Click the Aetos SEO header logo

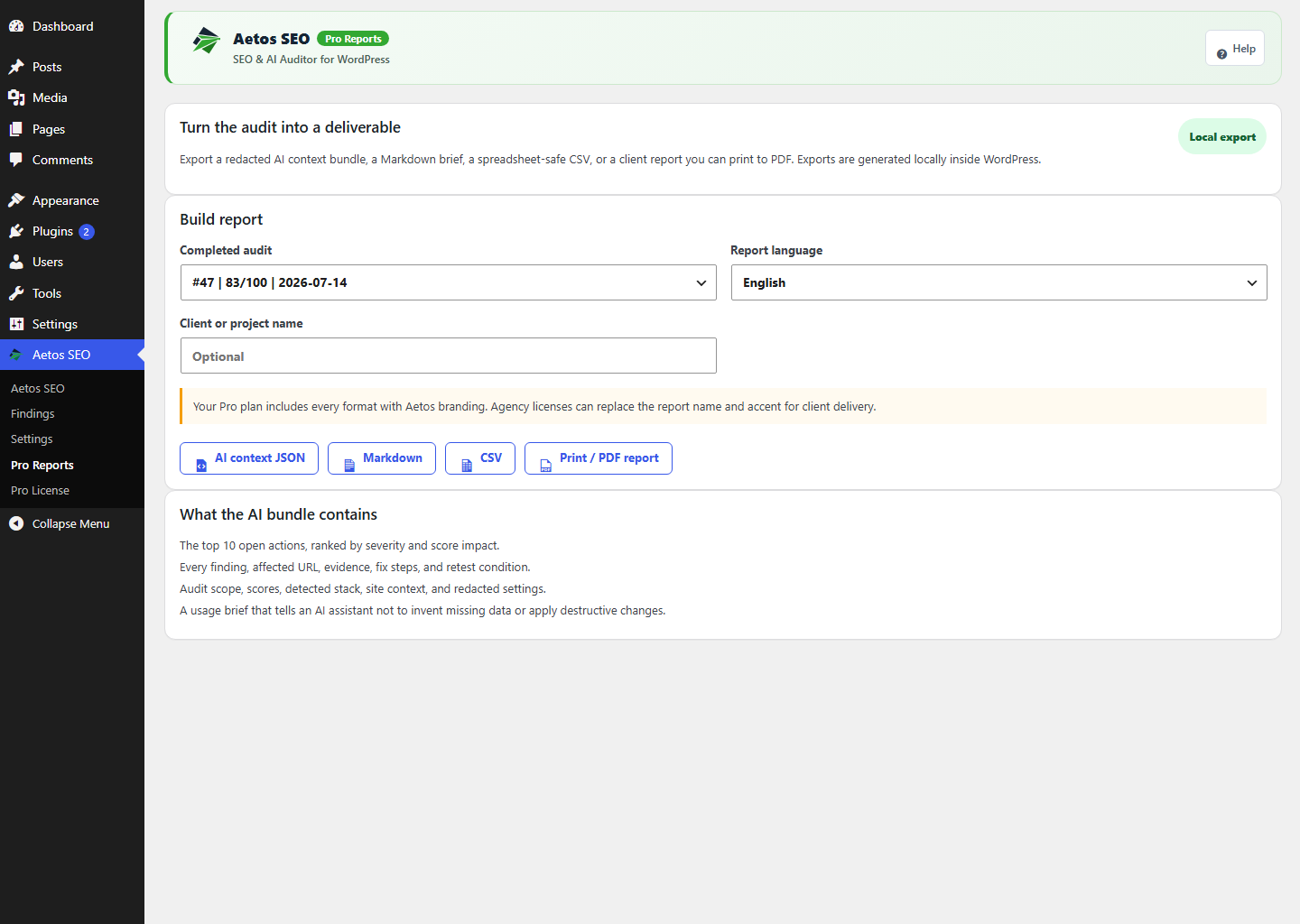tap(206, 40)
